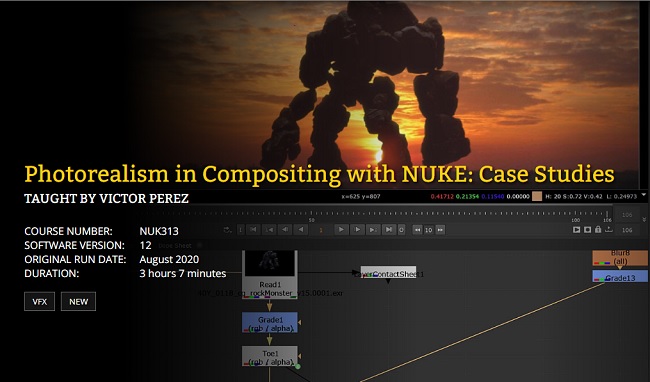Select the Grade1 node
This screenshot has width=650, height=382.
[269, 322]
